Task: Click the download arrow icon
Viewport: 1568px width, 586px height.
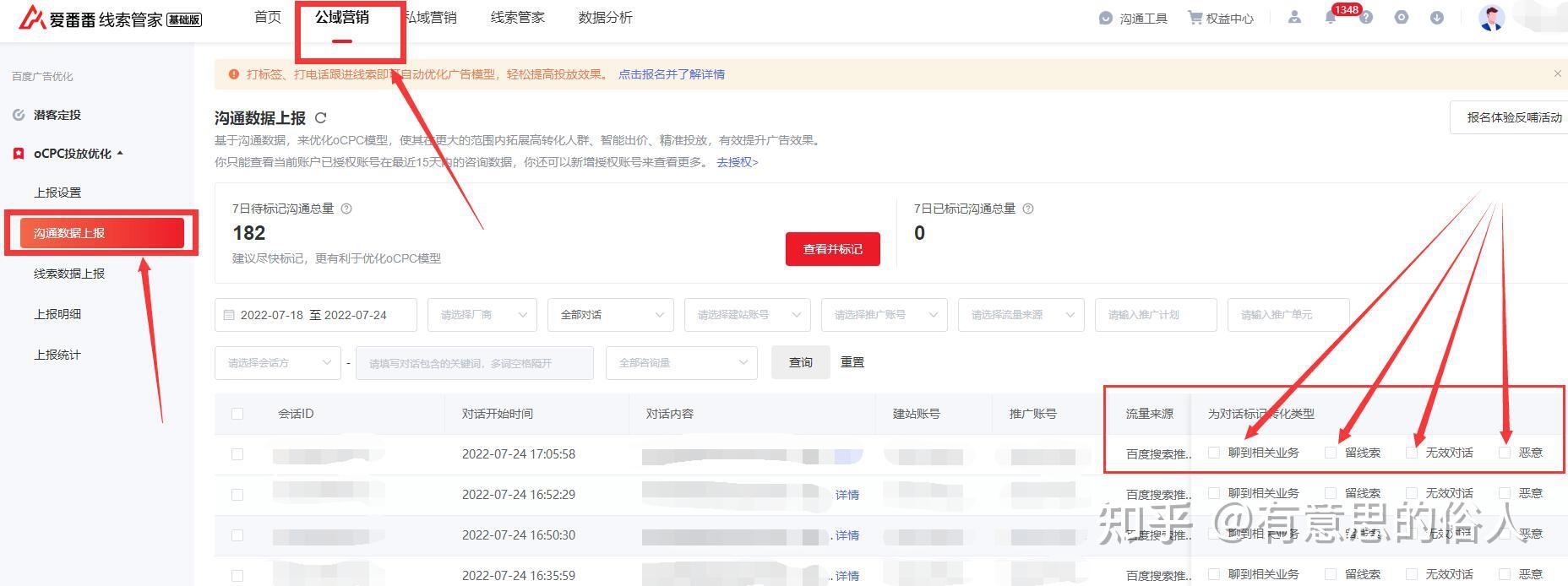Action: (1437, 18)
